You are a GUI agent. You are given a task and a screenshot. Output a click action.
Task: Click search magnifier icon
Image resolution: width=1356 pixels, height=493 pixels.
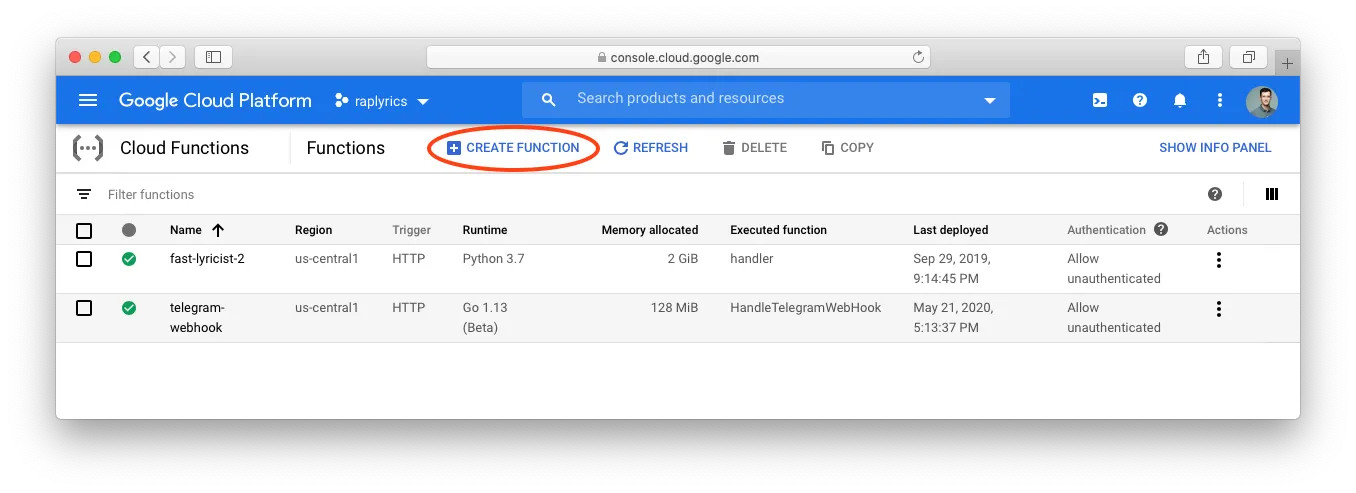coord(548,99)
